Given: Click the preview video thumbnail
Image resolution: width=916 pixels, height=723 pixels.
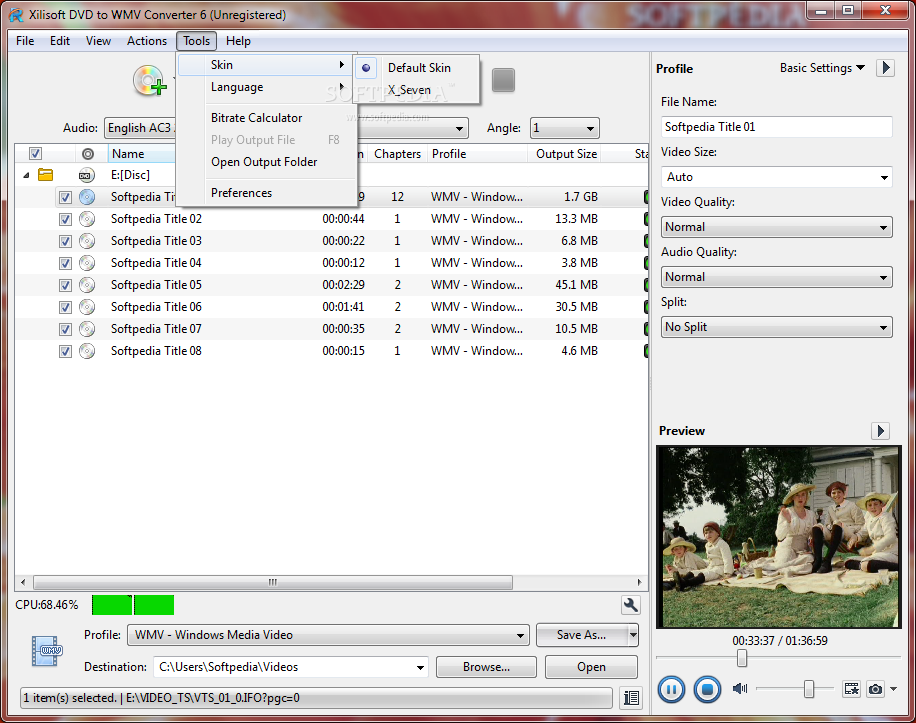Looking at the screenshot, I should [779, 537].
